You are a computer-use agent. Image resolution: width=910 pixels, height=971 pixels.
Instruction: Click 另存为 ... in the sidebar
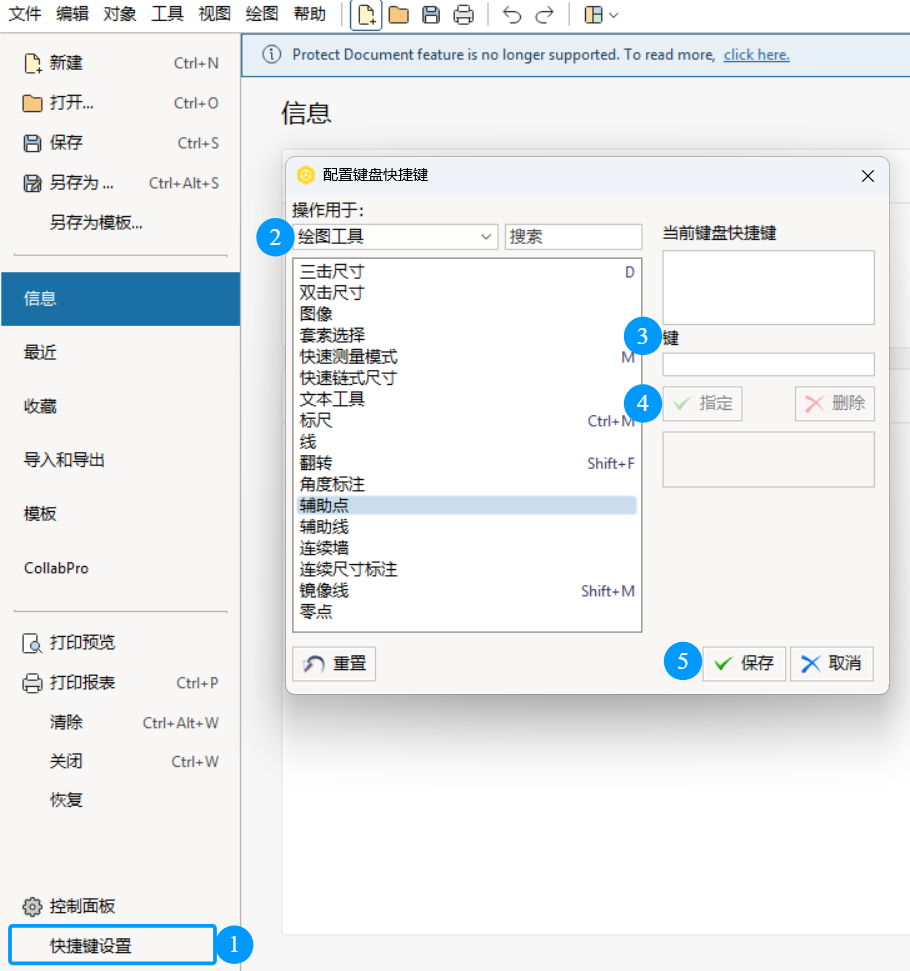coord(121,183)
